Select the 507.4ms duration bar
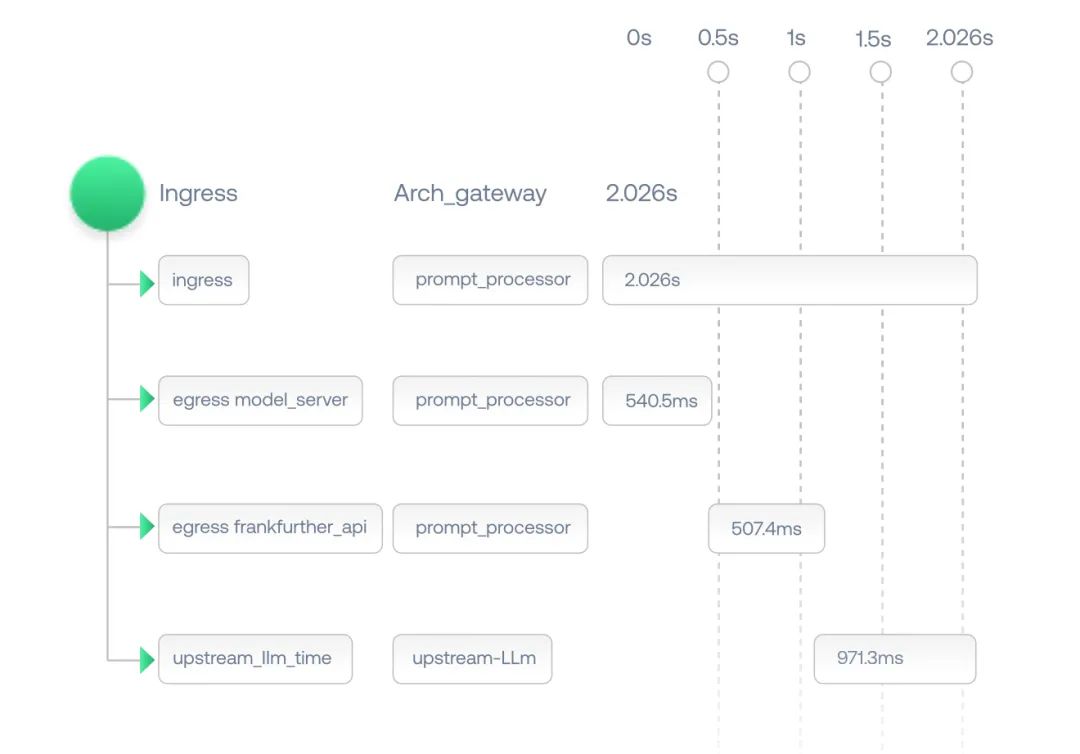1080x754 pixels. [767, 528]
